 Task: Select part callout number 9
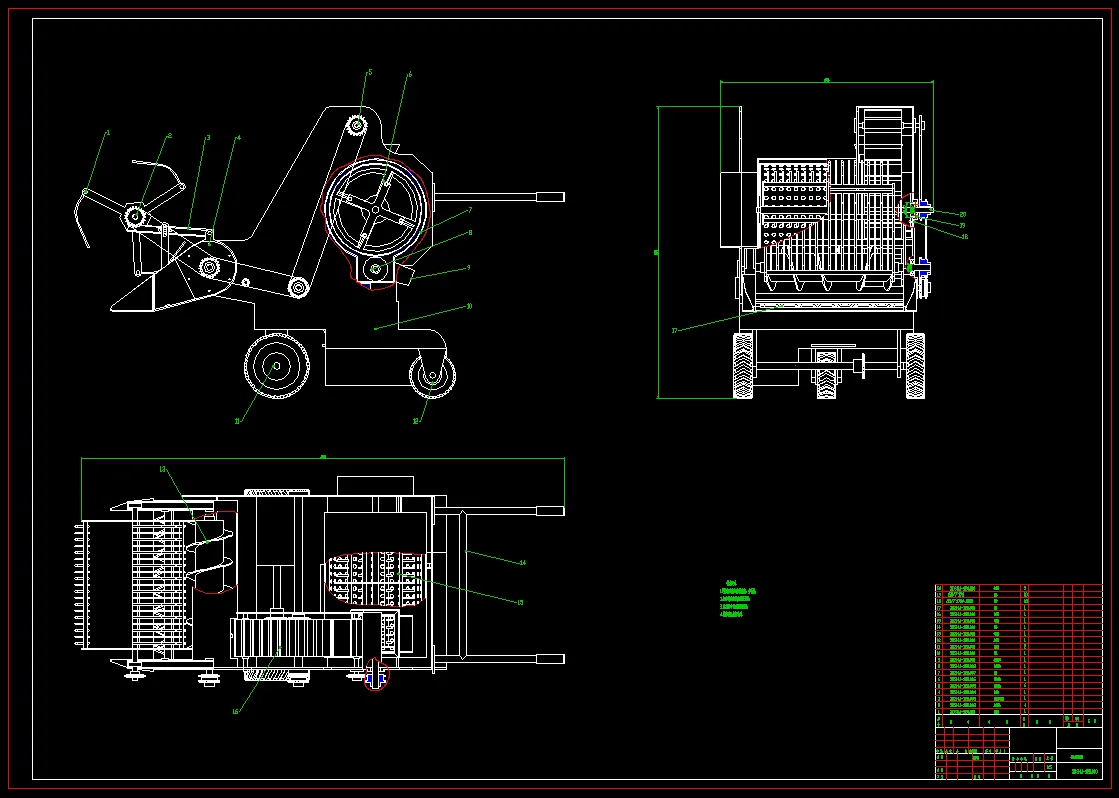point(468,268)
